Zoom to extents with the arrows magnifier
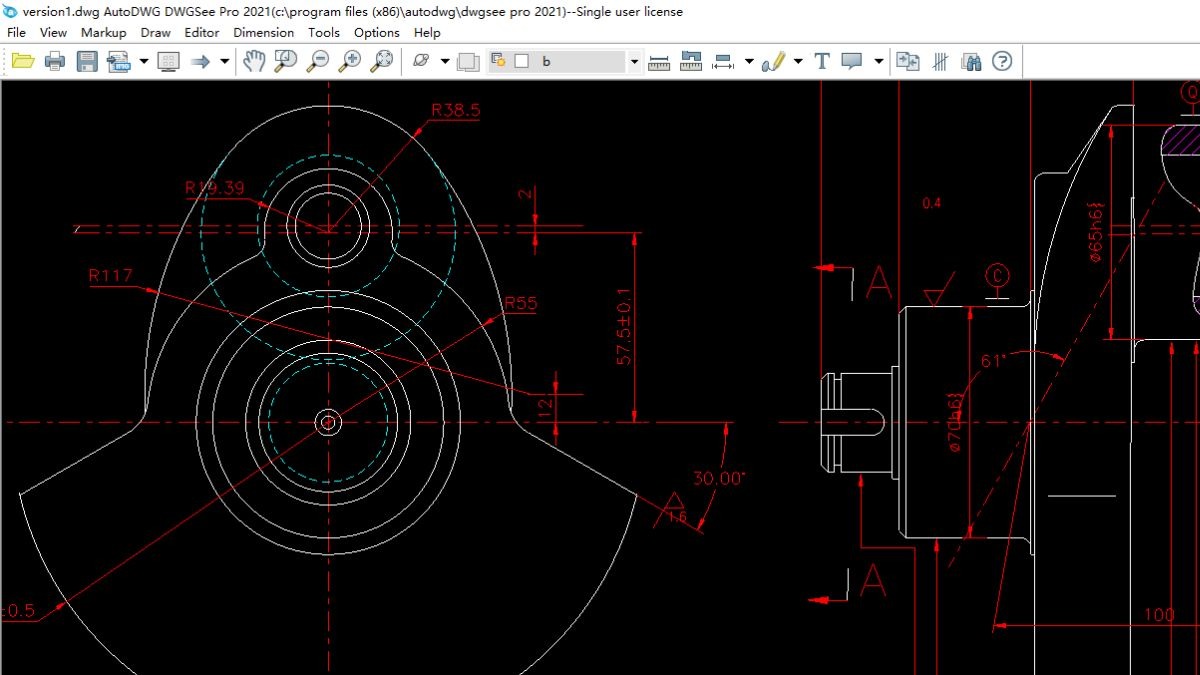Viewport: 1200px width, 675px height. pyautogui.click(x=381, y=61)
